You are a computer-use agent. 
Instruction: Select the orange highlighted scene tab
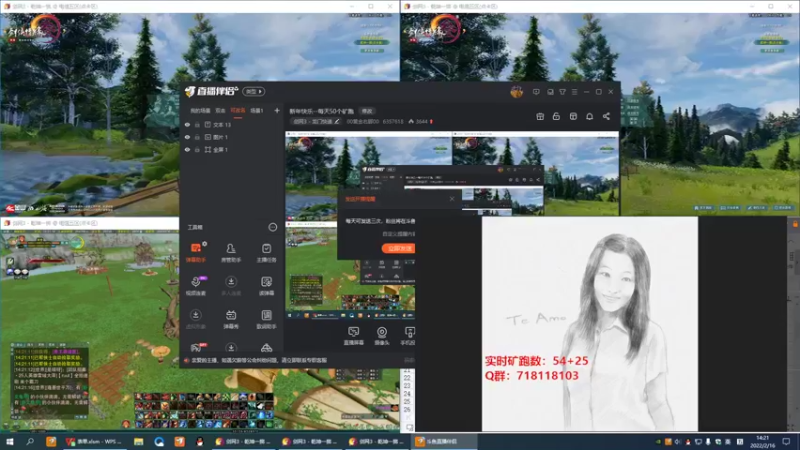(238, 110)
